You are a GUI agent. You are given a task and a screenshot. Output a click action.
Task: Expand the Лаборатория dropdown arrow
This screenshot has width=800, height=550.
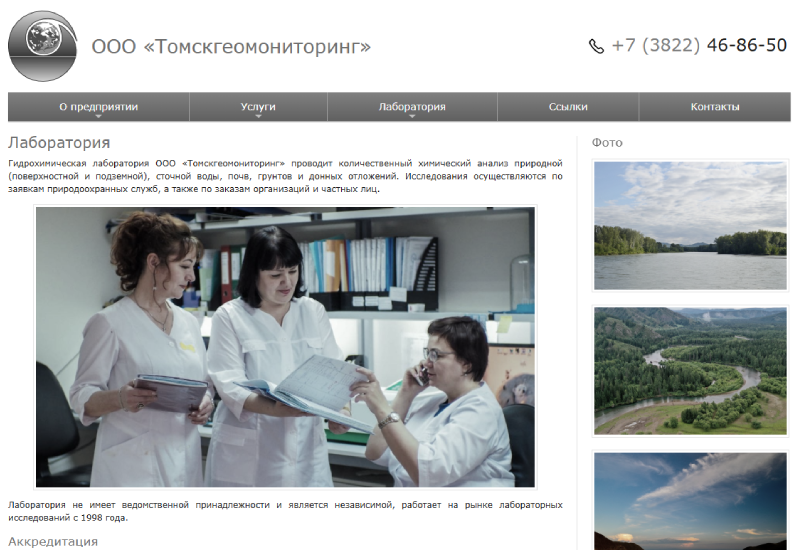(x=412, y=117)
